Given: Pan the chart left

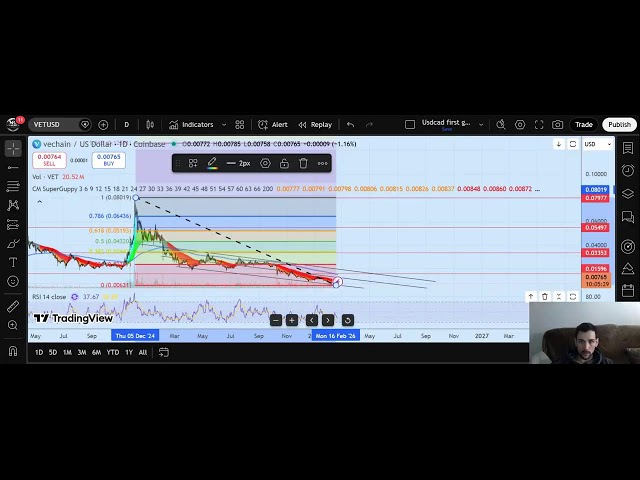Looking at the screenshot, I should (312, 320).
